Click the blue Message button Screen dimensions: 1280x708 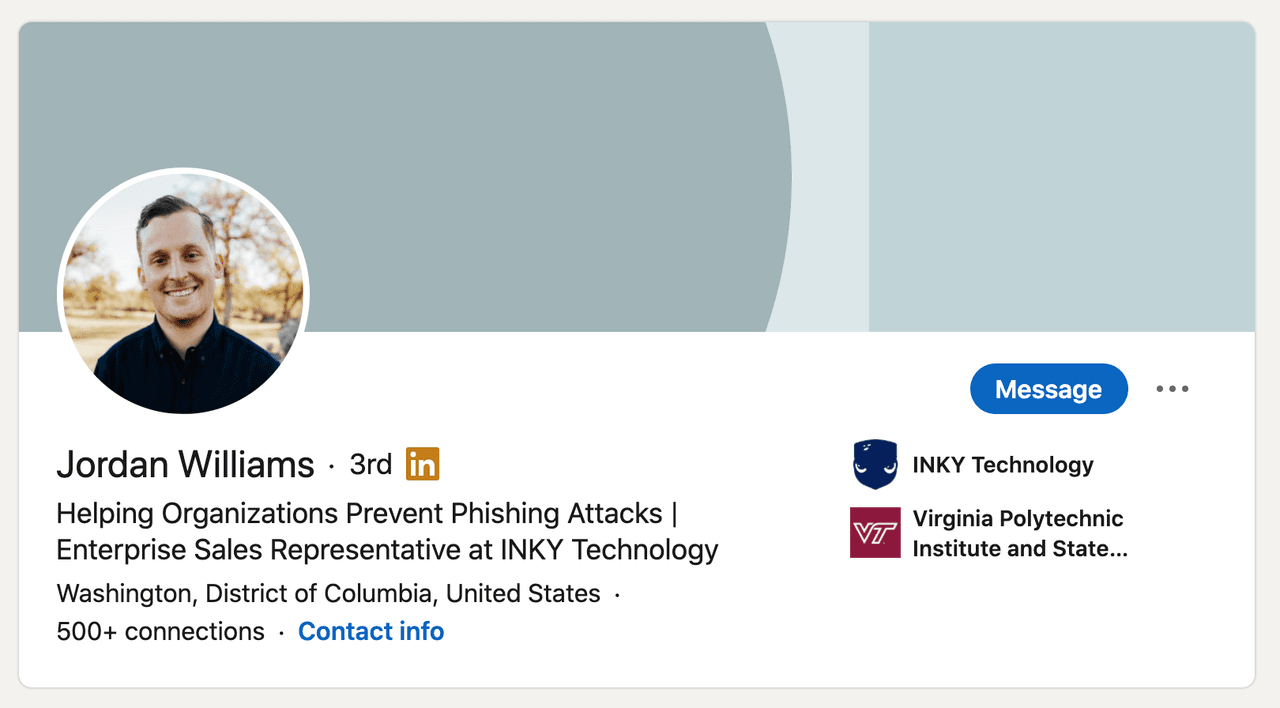click(x=1048, y=389)
